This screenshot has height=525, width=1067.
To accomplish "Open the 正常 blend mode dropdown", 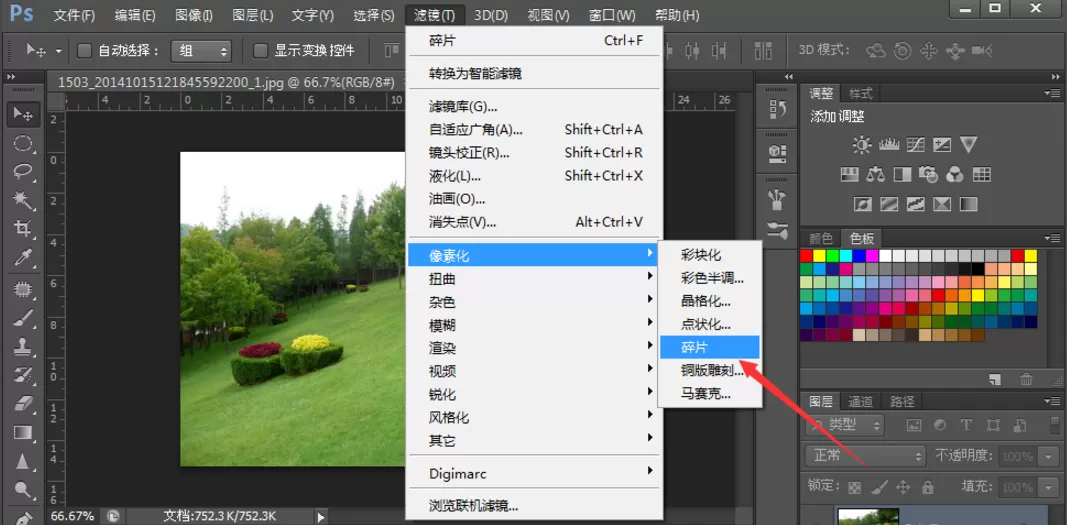I will [866, 456].
